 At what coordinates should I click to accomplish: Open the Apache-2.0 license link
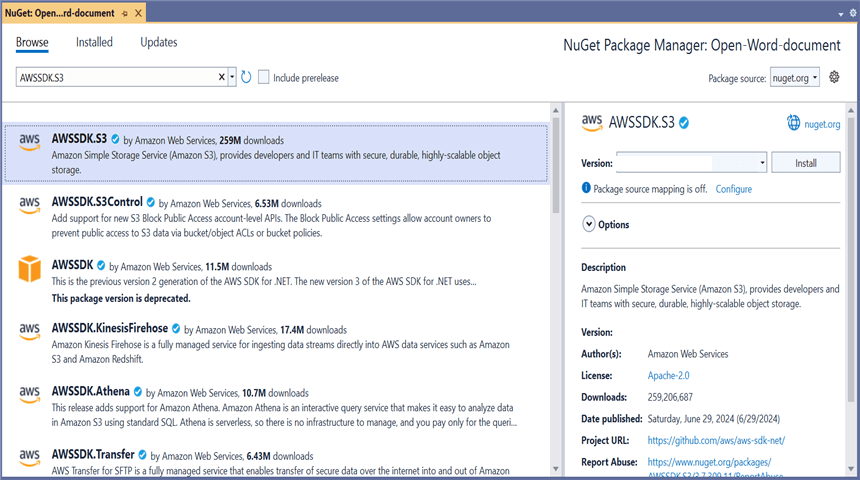[x=668, y=375]
